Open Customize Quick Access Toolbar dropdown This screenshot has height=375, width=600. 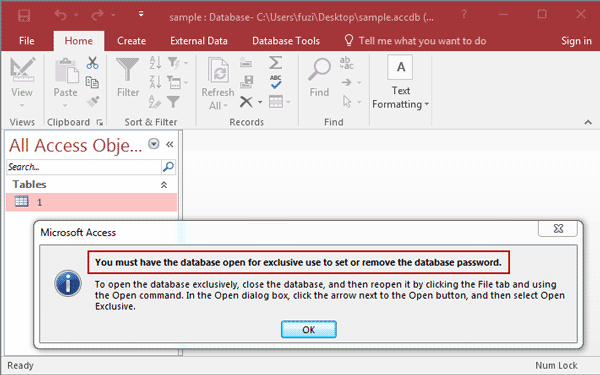point(141,15)
